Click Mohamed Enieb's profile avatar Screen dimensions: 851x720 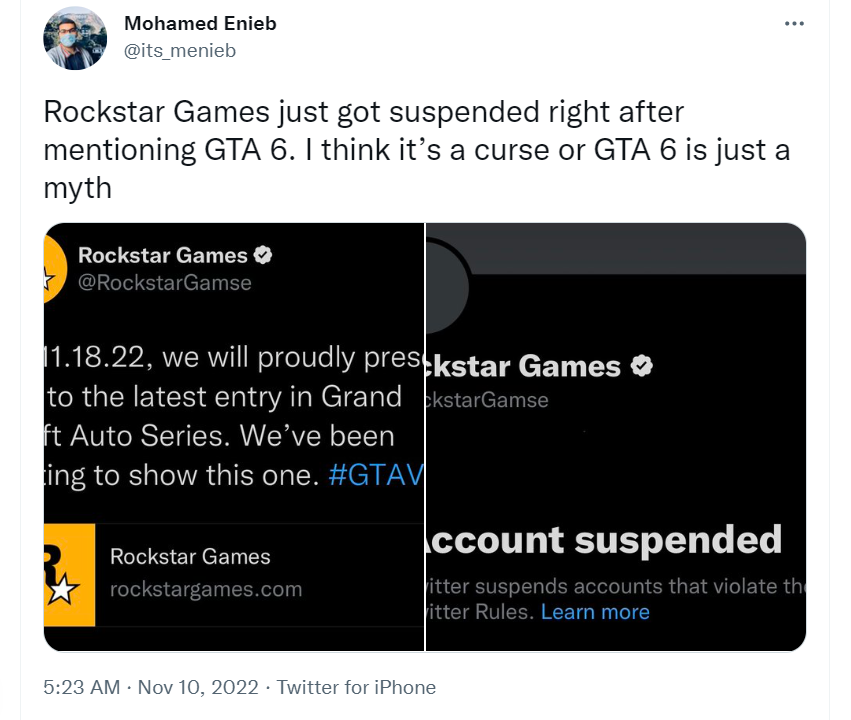point(75,38)
